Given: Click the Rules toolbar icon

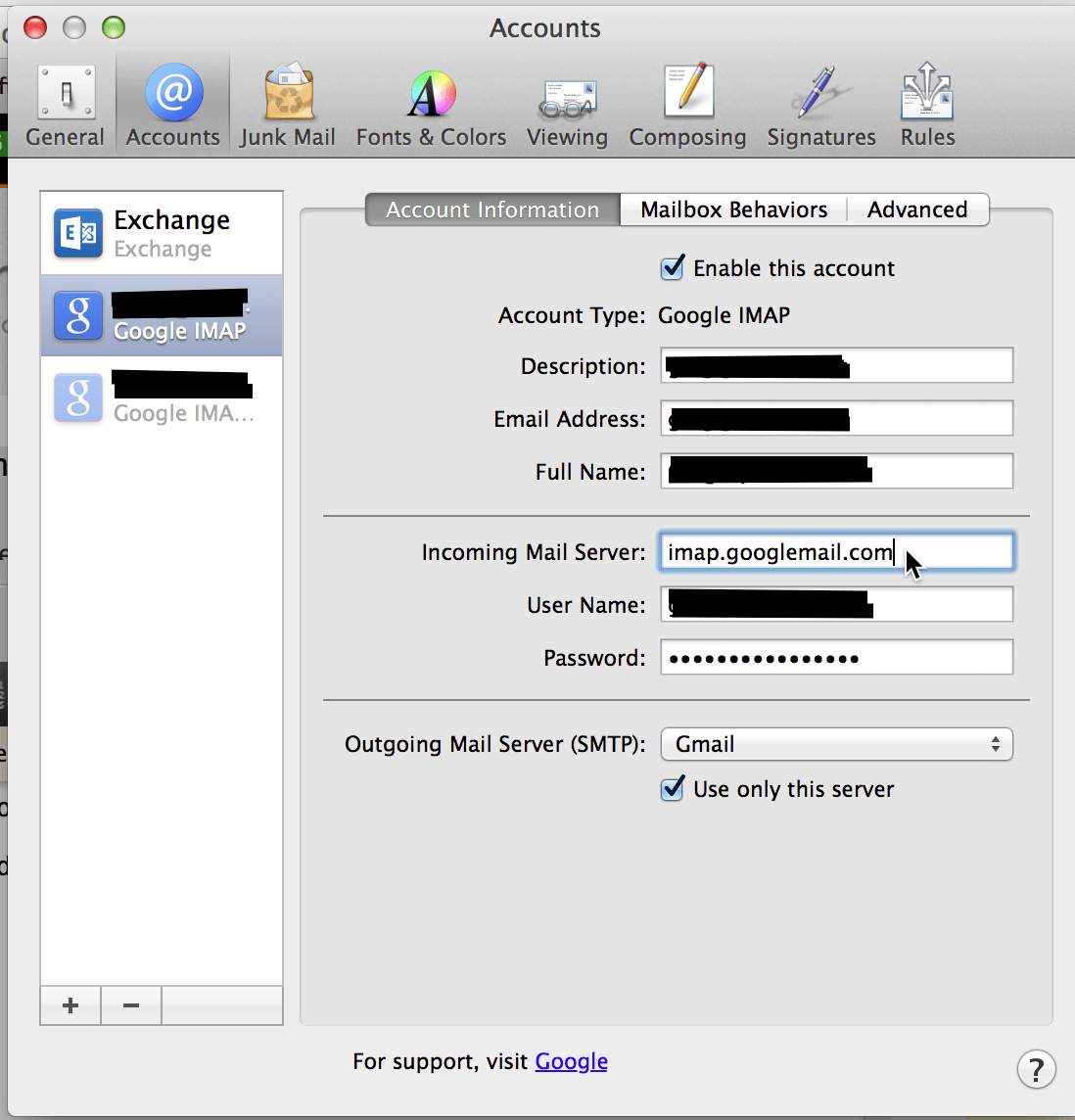Looking at the screenshot, I should pos(925,102).
